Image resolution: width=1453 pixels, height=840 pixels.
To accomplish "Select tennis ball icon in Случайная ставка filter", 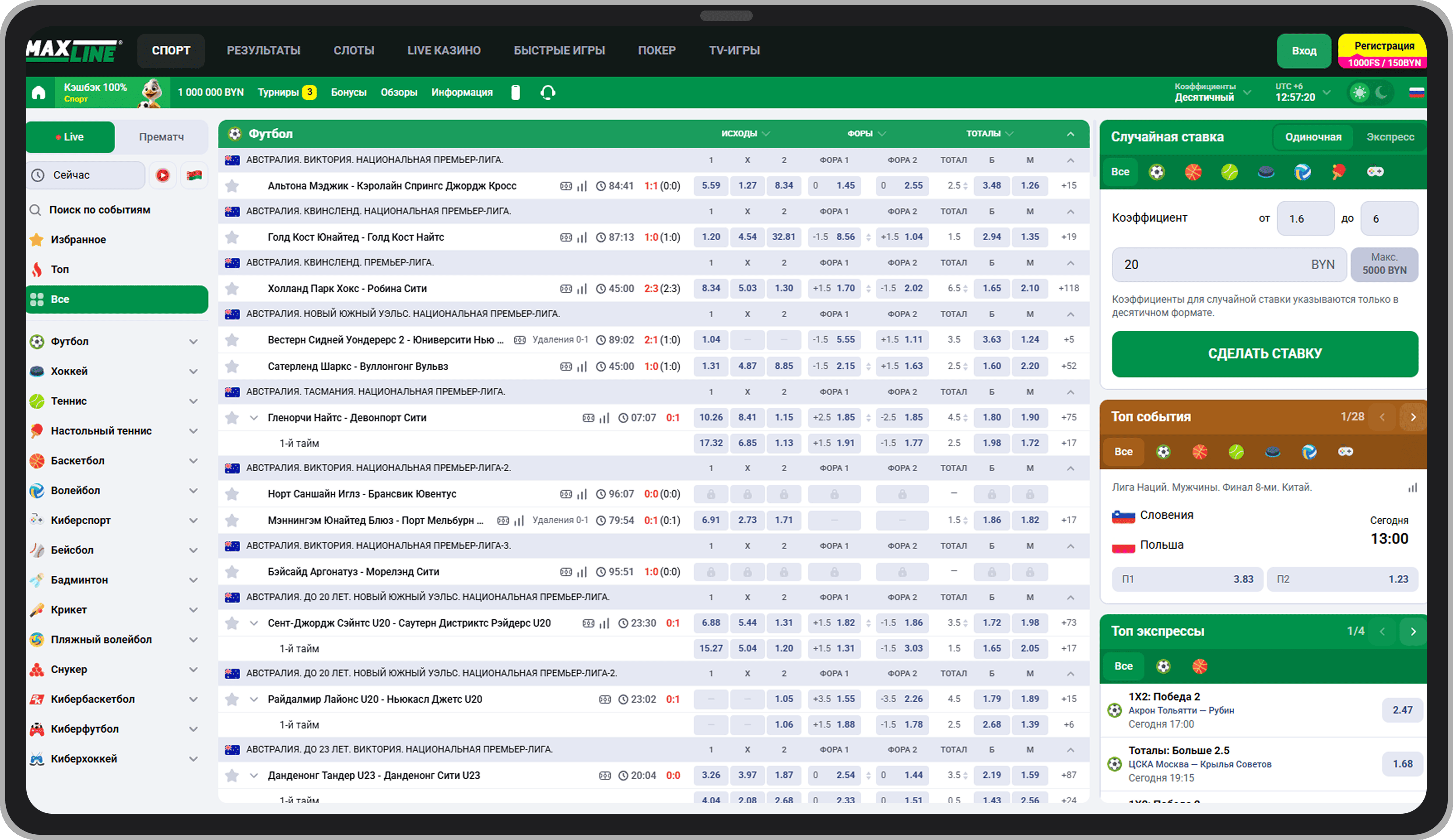I will click(x=1229, y=172).
